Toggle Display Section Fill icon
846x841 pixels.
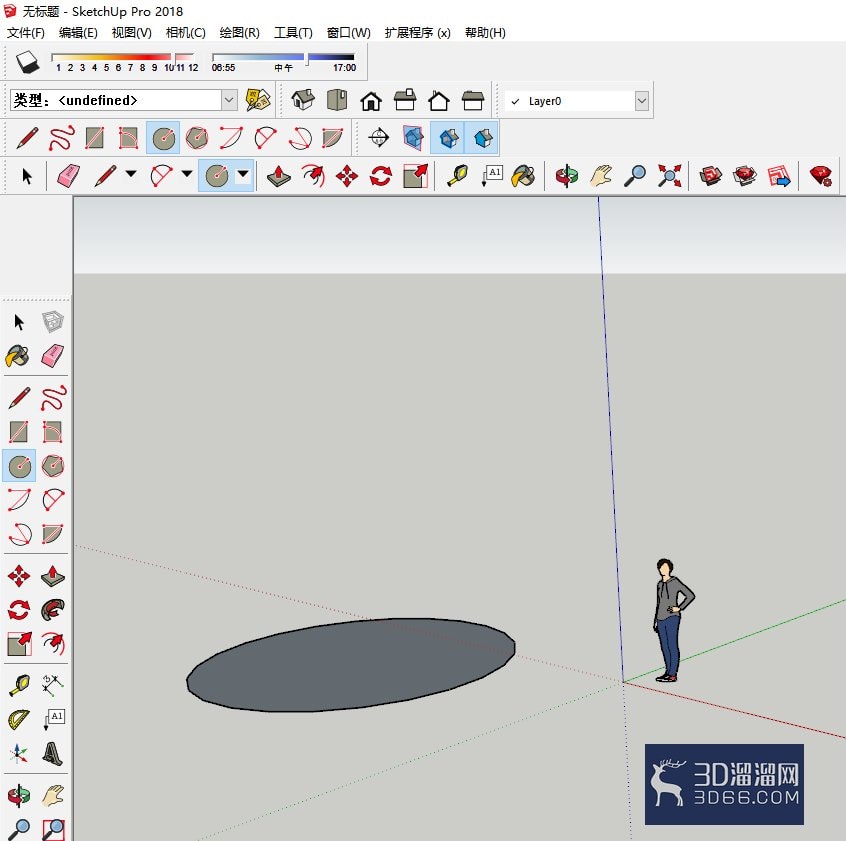point(482,138)
